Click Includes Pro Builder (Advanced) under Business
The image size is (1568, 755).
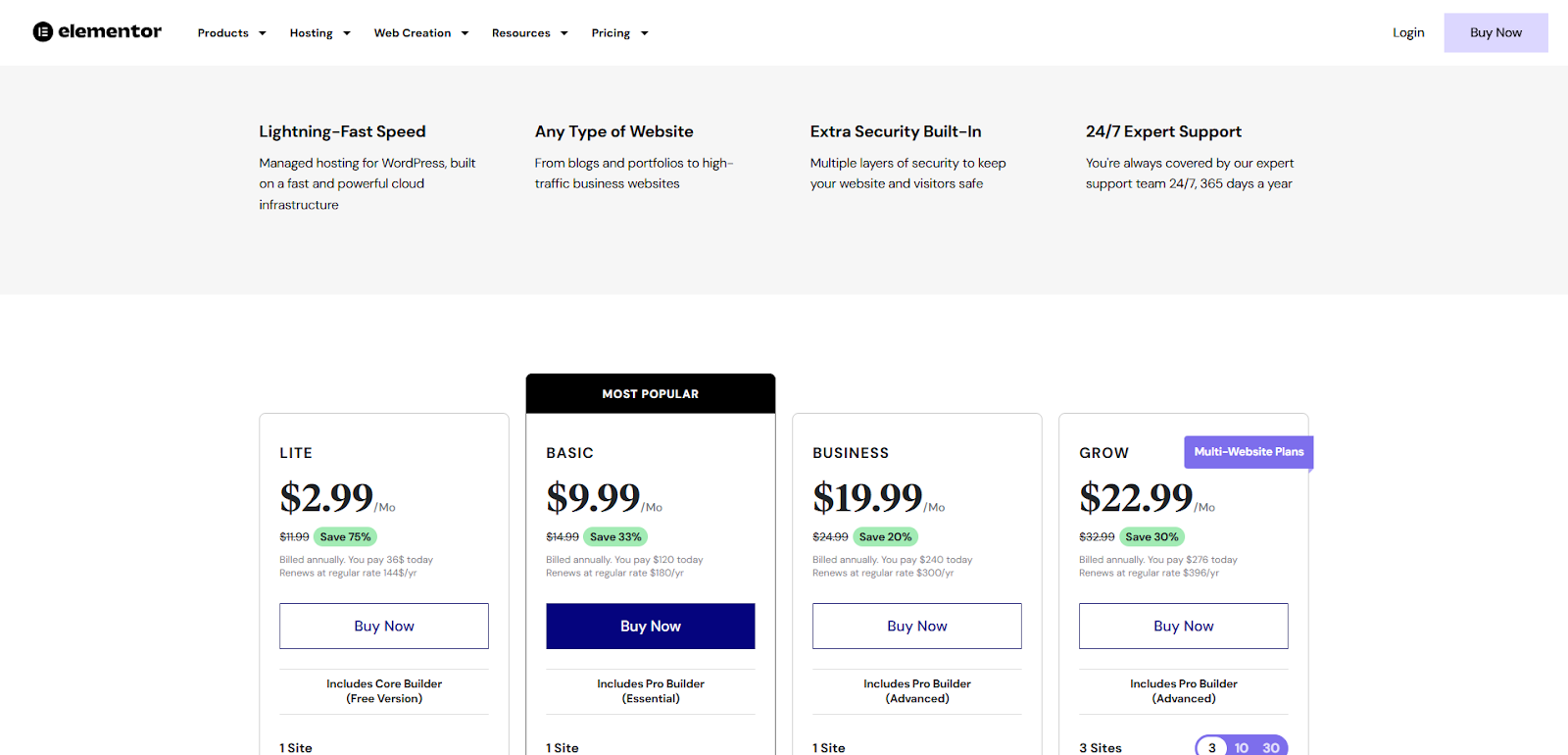[x=917, y=691]
